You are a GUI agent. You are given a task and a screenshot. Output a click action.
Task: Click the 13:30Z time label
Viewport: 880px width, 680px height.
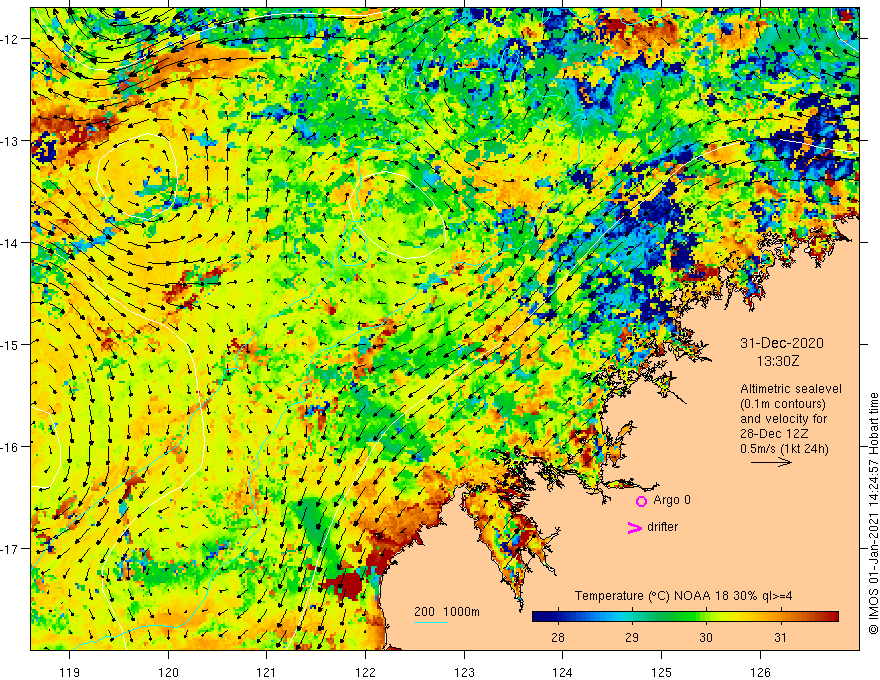pos(778,362)
